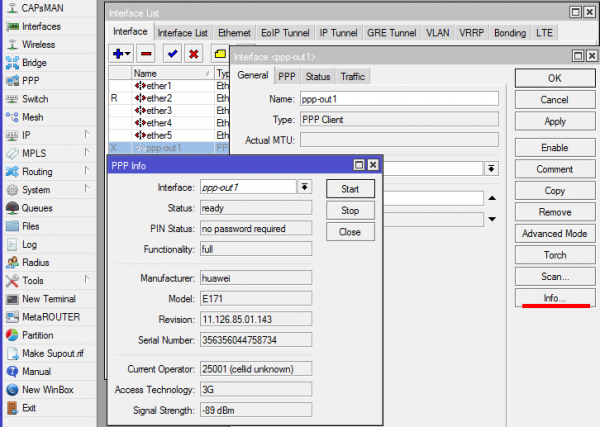Click the Name input field
This screenshot has width=600, height=427.
[398, 99]
